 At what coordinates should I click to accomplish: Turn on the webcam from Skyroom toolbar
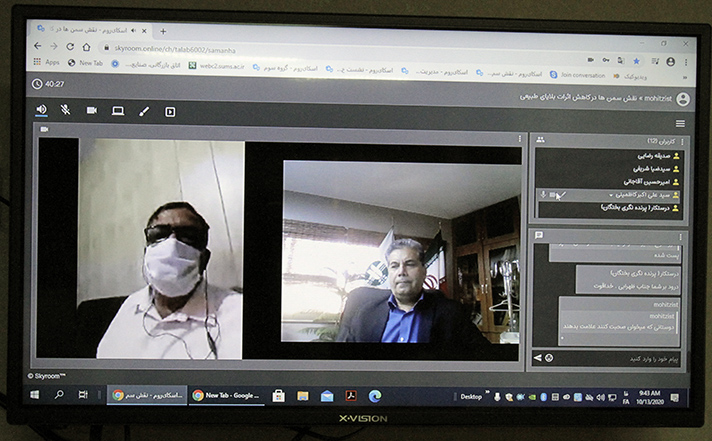92,110
